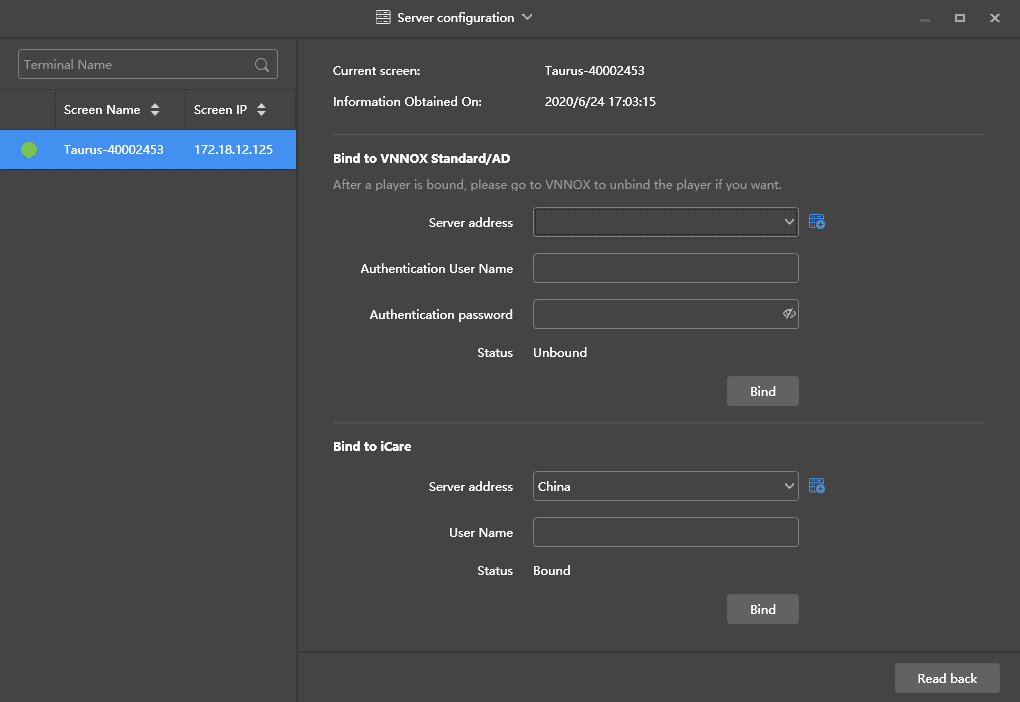Open the iCare Server address China dropdown
The width and height of the screenshot is (1020, 702).
tap(665, 486)
